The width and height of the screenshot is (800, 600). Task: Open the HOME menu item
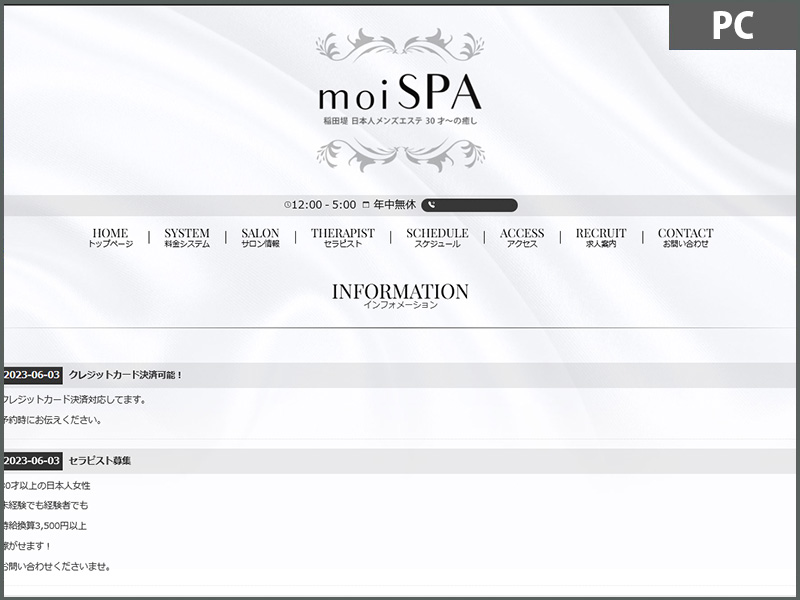(x=110, y=237)
